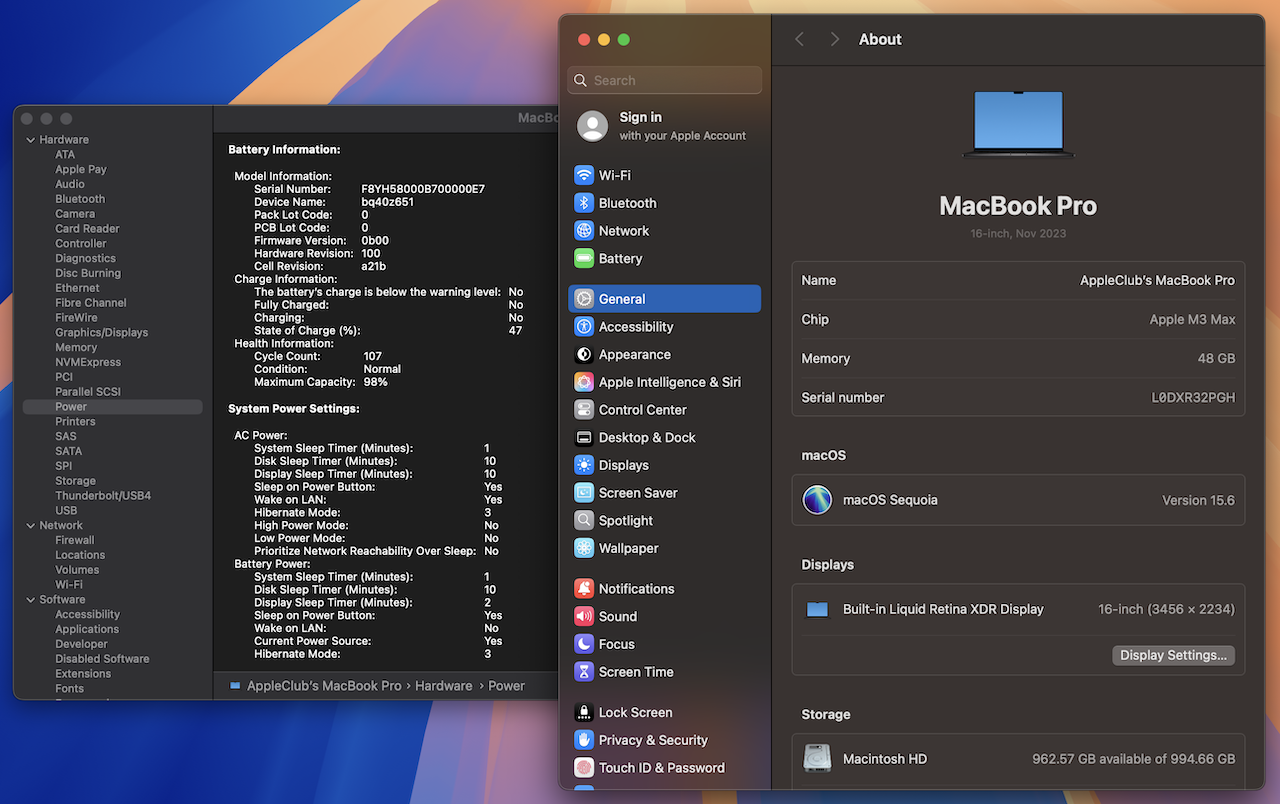Select the Notifications bell icon
The image size is (1280, 804).
[584, 589]
